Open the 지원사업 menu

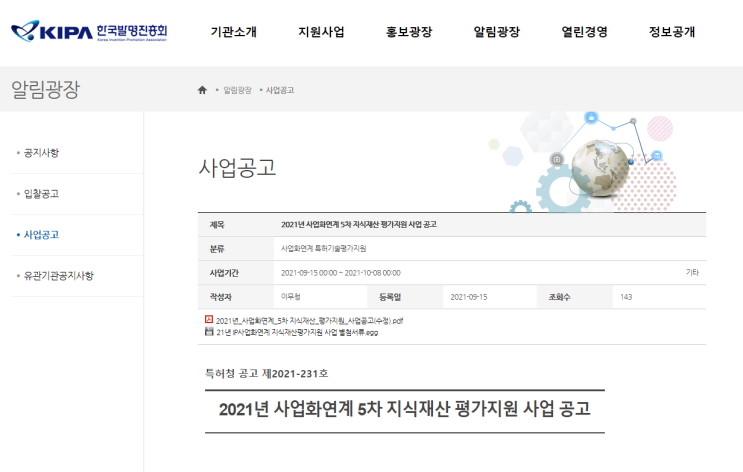pos(321,32)
